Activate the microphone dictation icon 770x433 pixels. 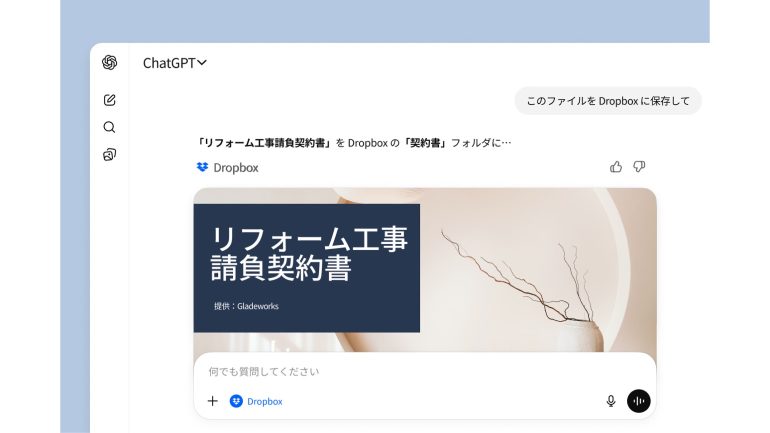pos(611,401)
